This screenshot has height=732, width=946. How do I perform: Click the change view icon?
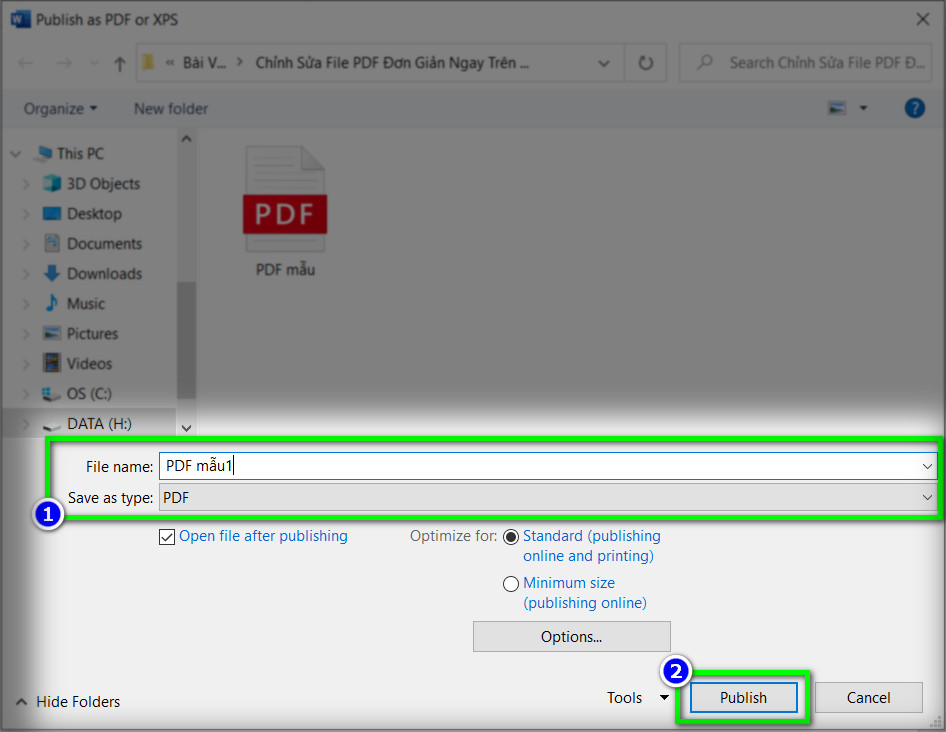coord(837,108)
